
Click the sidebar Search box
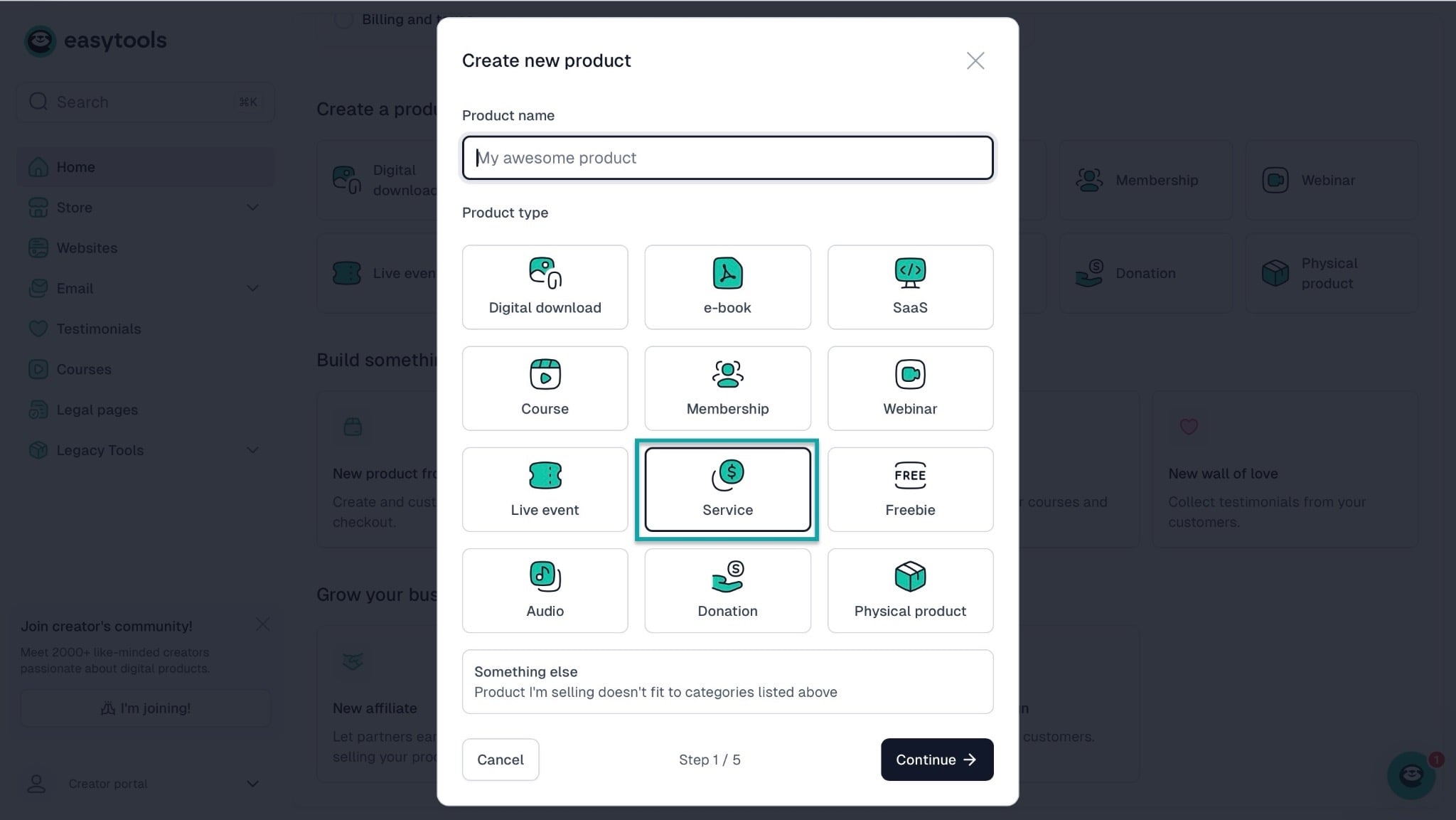pos(145,102)
